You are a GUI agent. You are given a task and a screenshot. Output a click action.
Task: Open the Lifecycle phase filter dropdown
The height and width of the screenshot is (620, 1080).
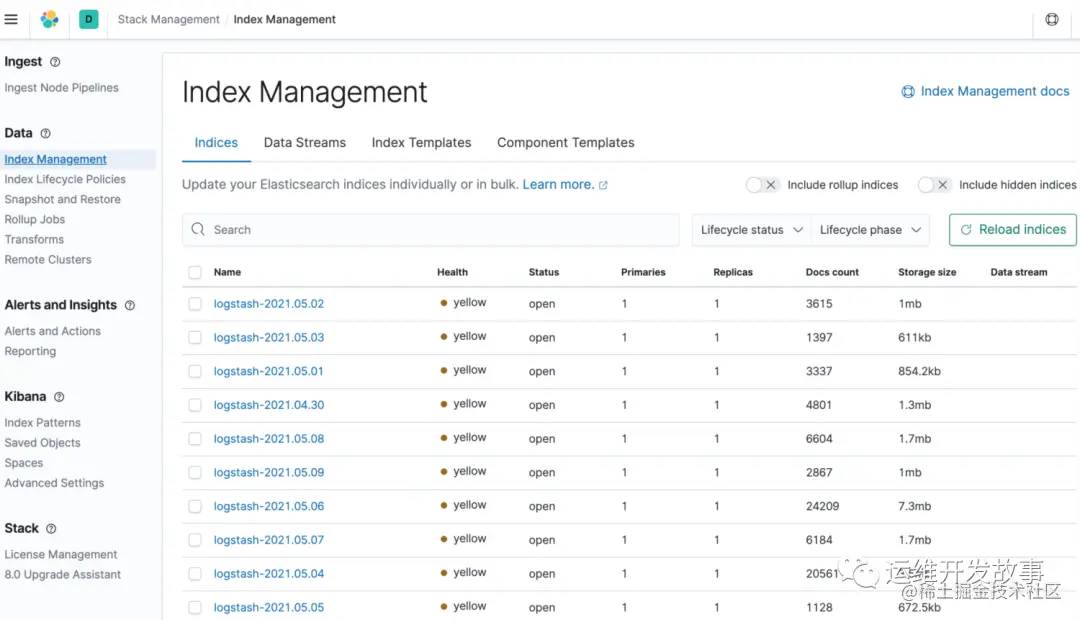coord(870,230)
